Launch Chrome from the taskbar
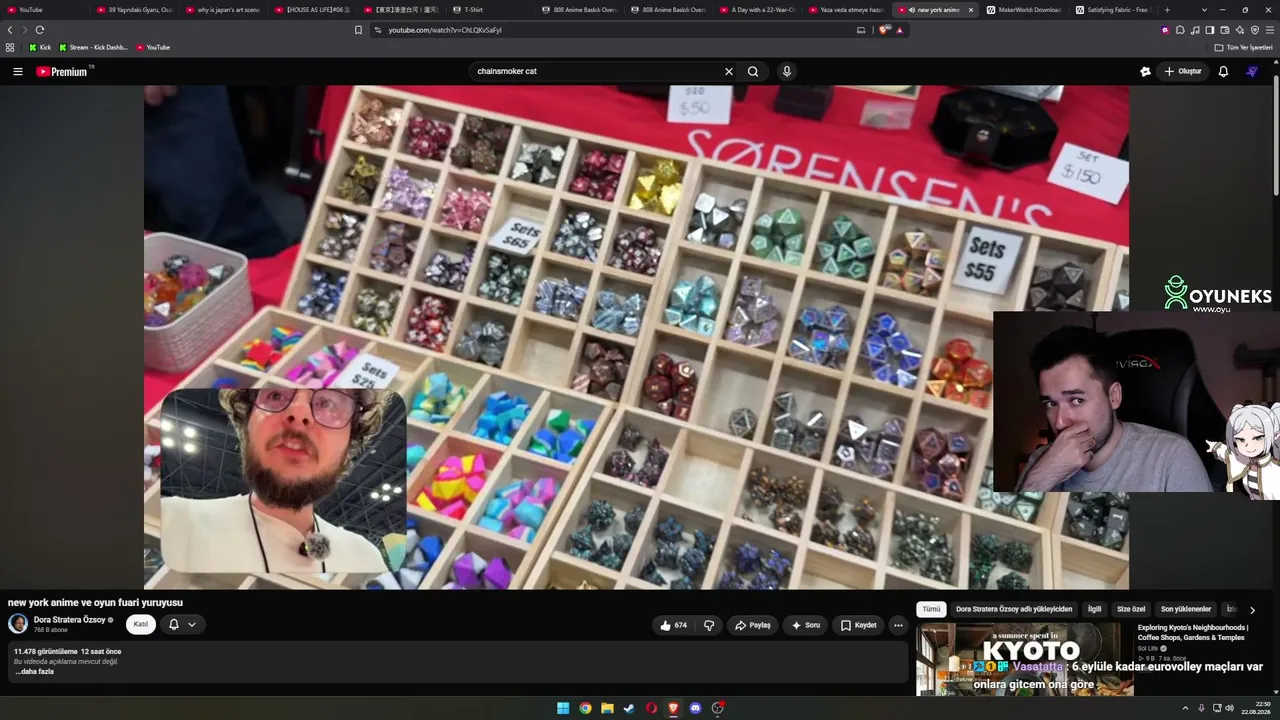The height and width of the screenshot is (720, 1280). (x=585, y=708)
